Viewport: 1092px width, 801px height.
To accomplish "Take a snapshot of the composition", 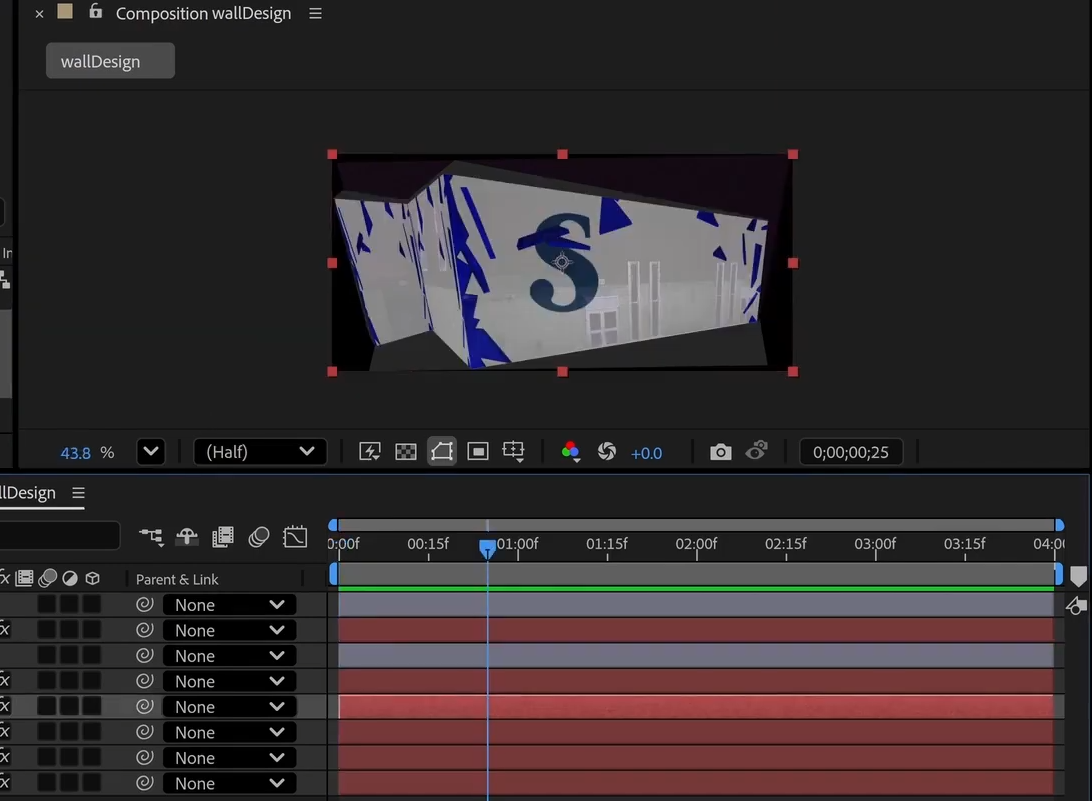I will (721, 451).
